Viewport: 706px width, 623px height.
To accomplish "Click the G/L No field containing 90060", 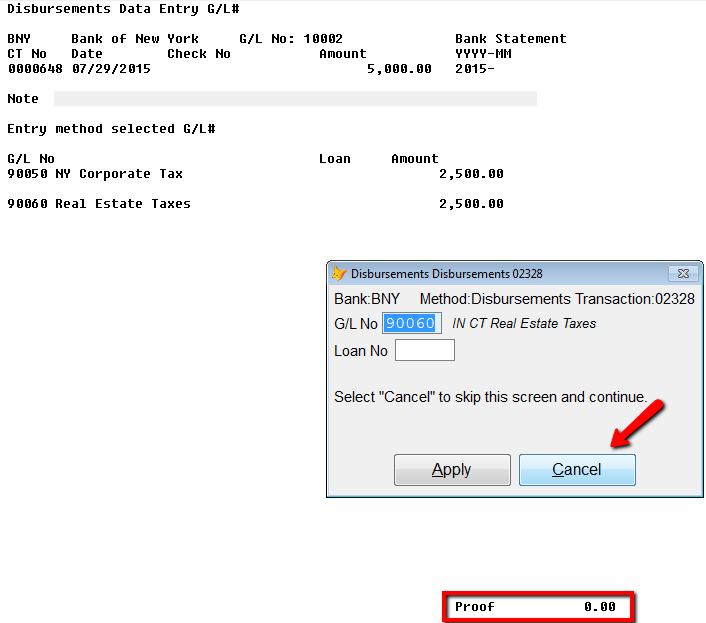I will (412, 323).
